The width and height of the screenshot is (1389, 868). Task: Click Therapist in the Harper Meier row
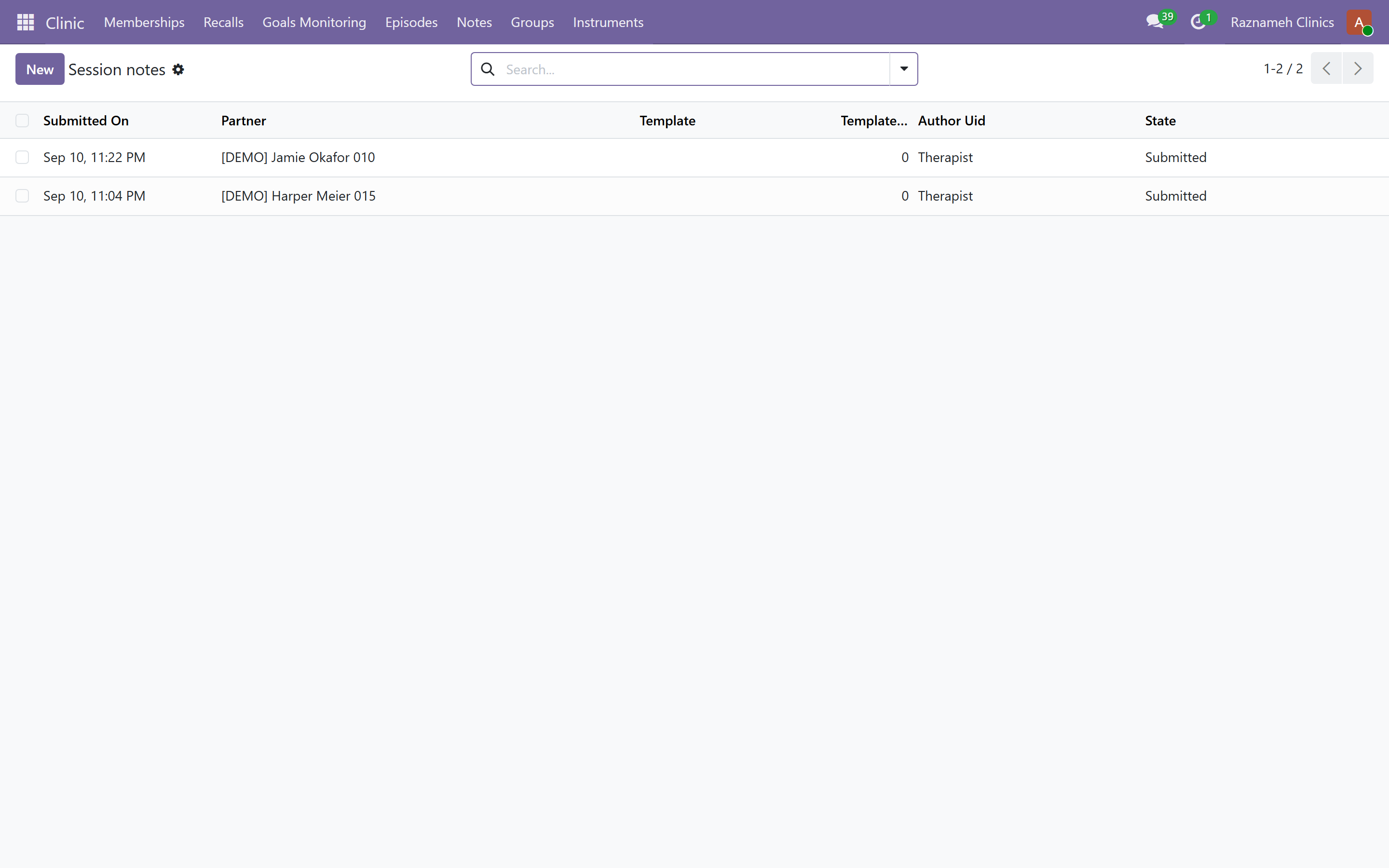click(945, 196)
